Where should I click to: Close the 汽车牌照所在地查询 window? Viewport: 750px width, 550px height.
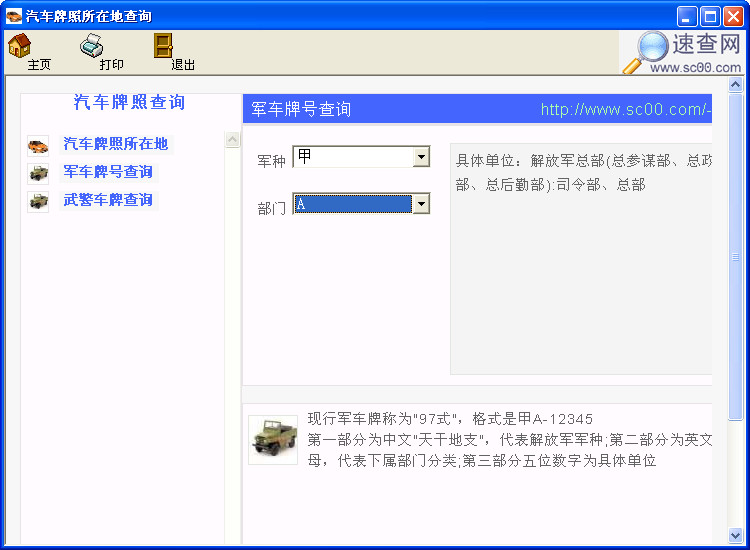733,17
